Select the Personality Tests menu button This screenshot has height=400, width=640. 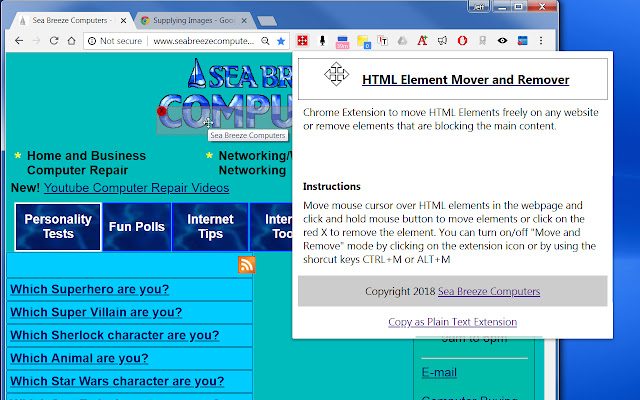pos(58,227)
